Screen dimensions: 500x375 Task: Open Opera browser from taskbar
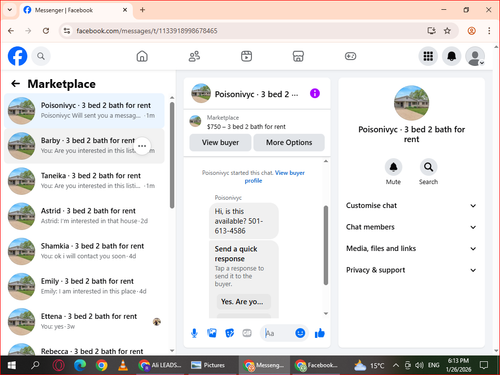[58, 365]
